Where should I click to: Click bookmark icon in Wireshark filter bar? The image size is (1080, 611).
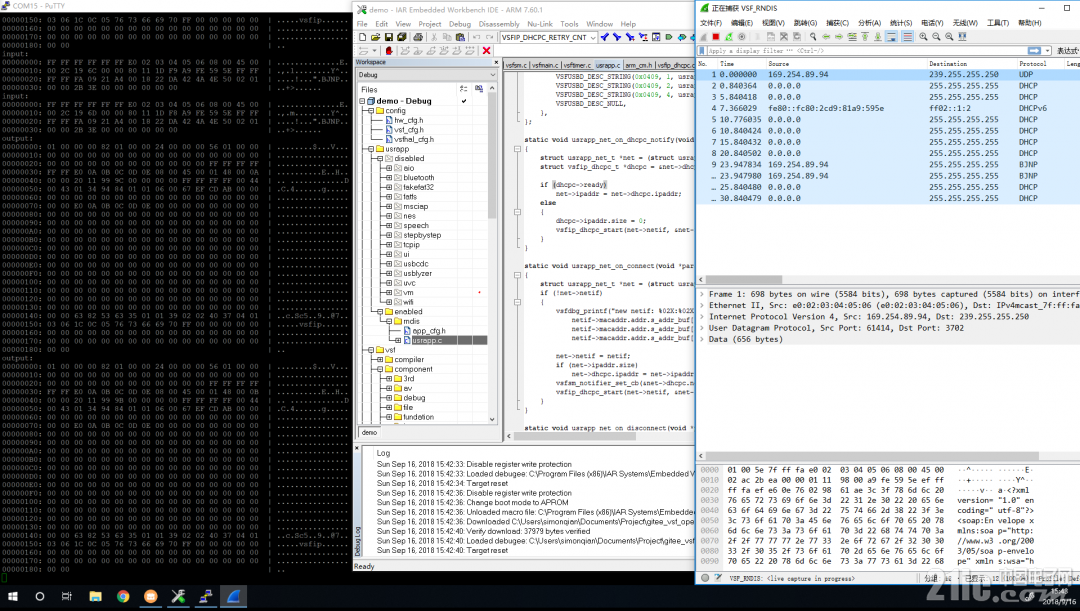point(702,50)
